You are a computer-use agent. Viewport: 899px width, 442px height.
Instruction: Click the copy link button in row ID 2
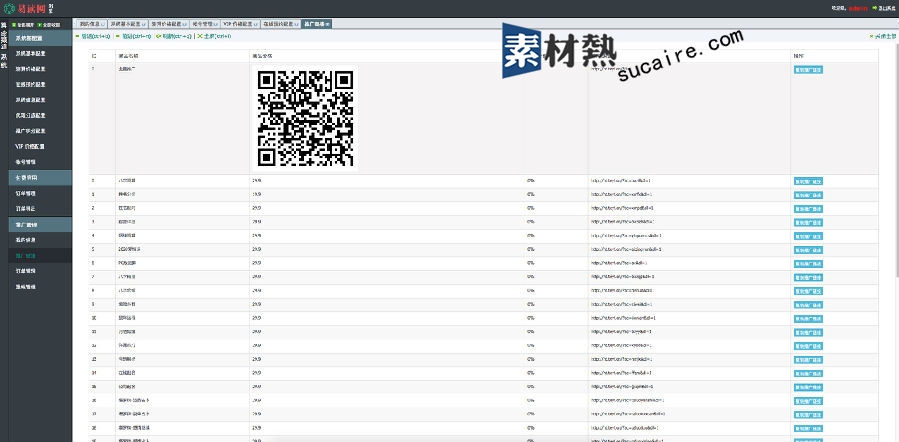(808, 208)
